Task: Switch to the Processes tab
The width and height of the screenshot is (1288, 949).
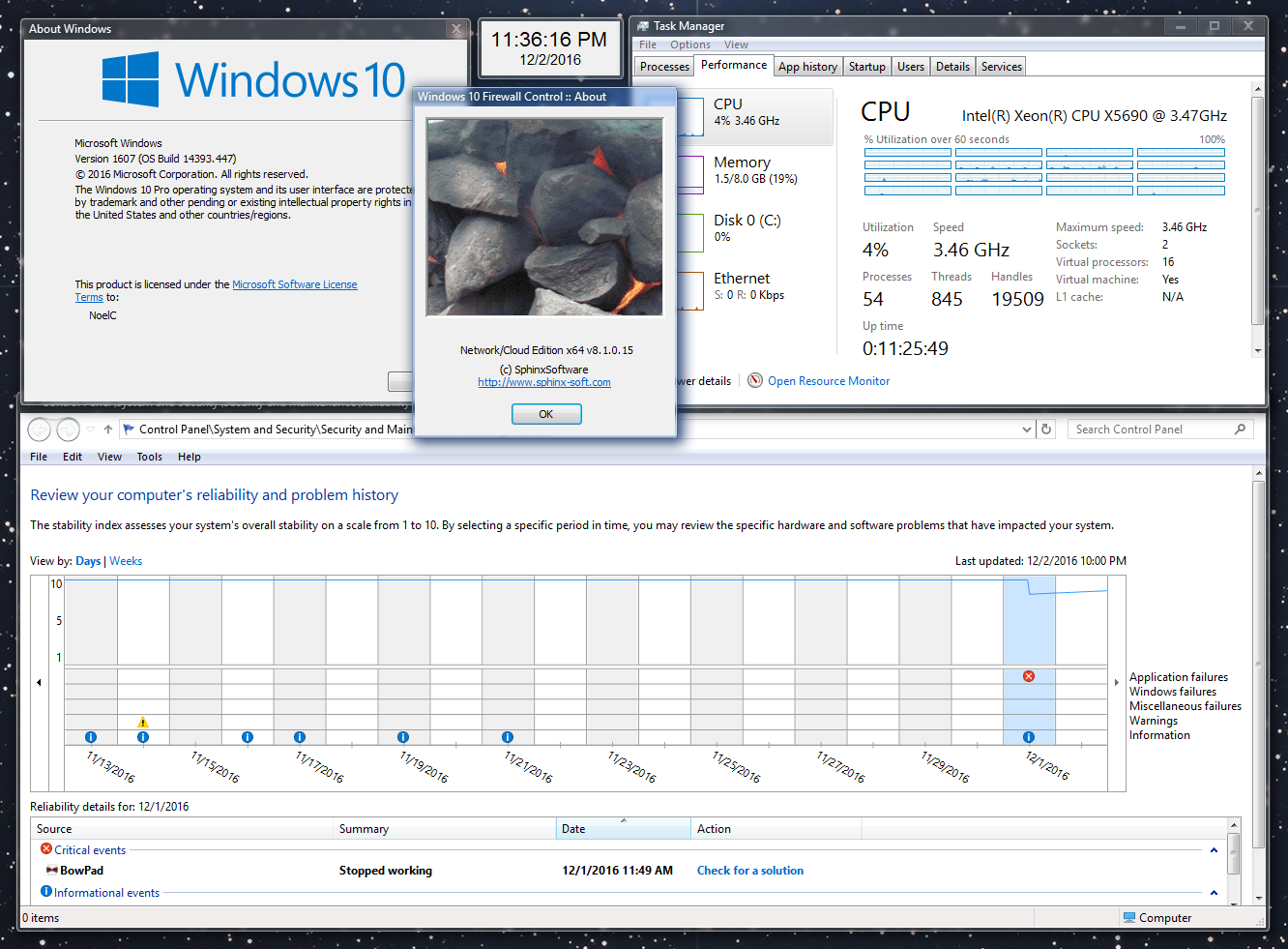Action: pos(664,67)
